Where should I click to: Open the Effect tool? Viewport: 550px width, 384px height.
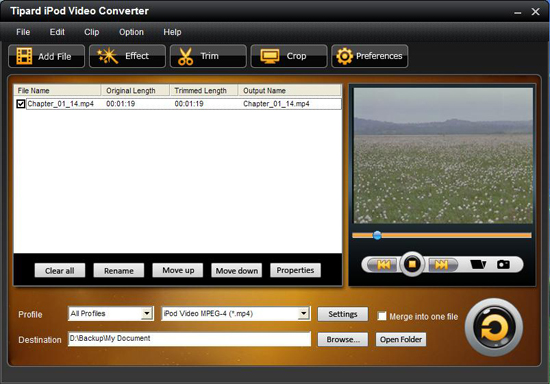(x=127, y=56)
